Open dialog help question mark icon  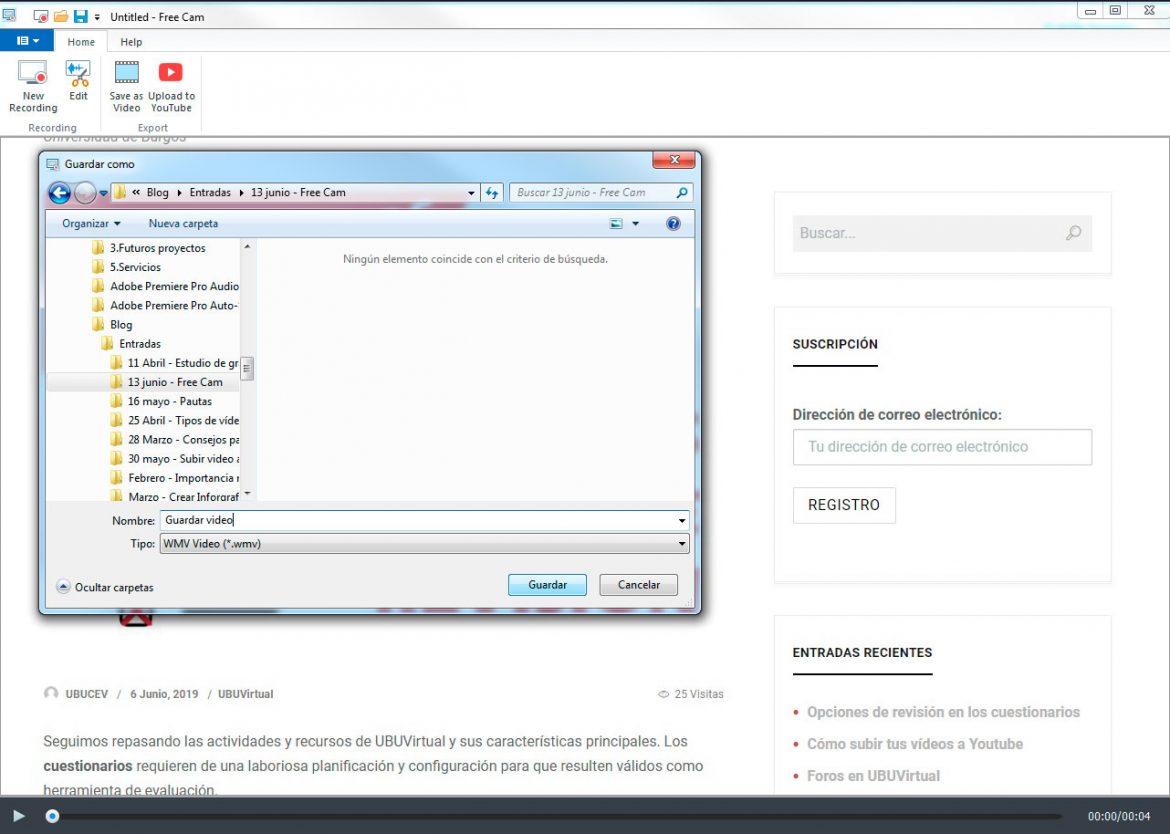tap(673, 224)
